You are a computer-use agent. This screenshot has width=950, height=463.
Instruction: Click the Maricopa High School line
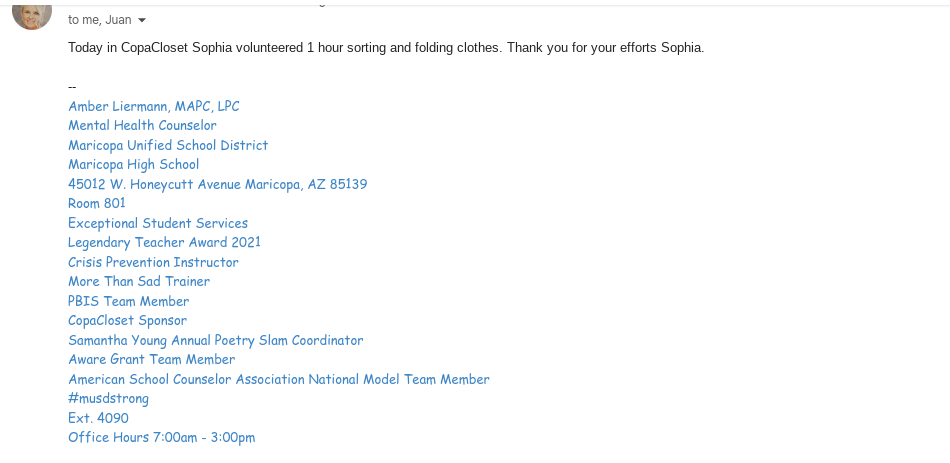[133, 164]
